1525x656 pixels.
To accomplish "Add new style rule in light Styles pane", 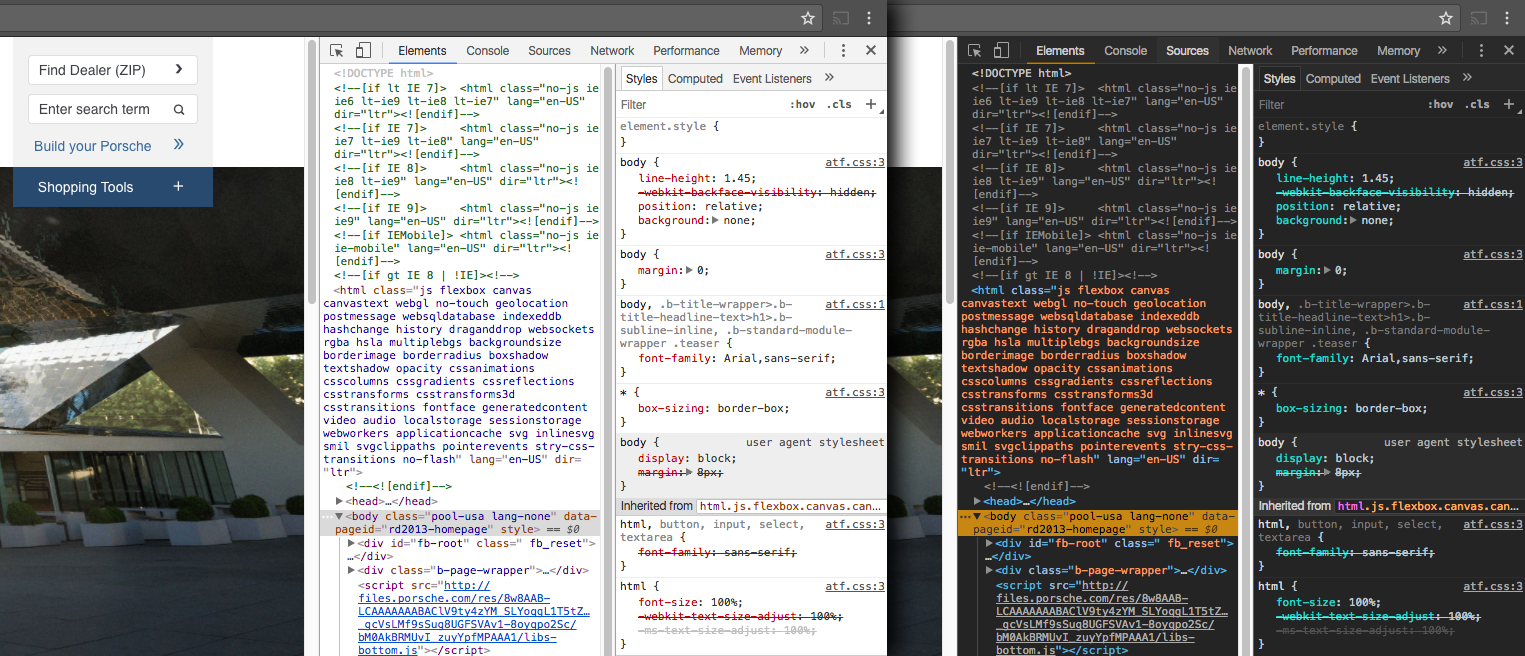I will coord(871,104).
